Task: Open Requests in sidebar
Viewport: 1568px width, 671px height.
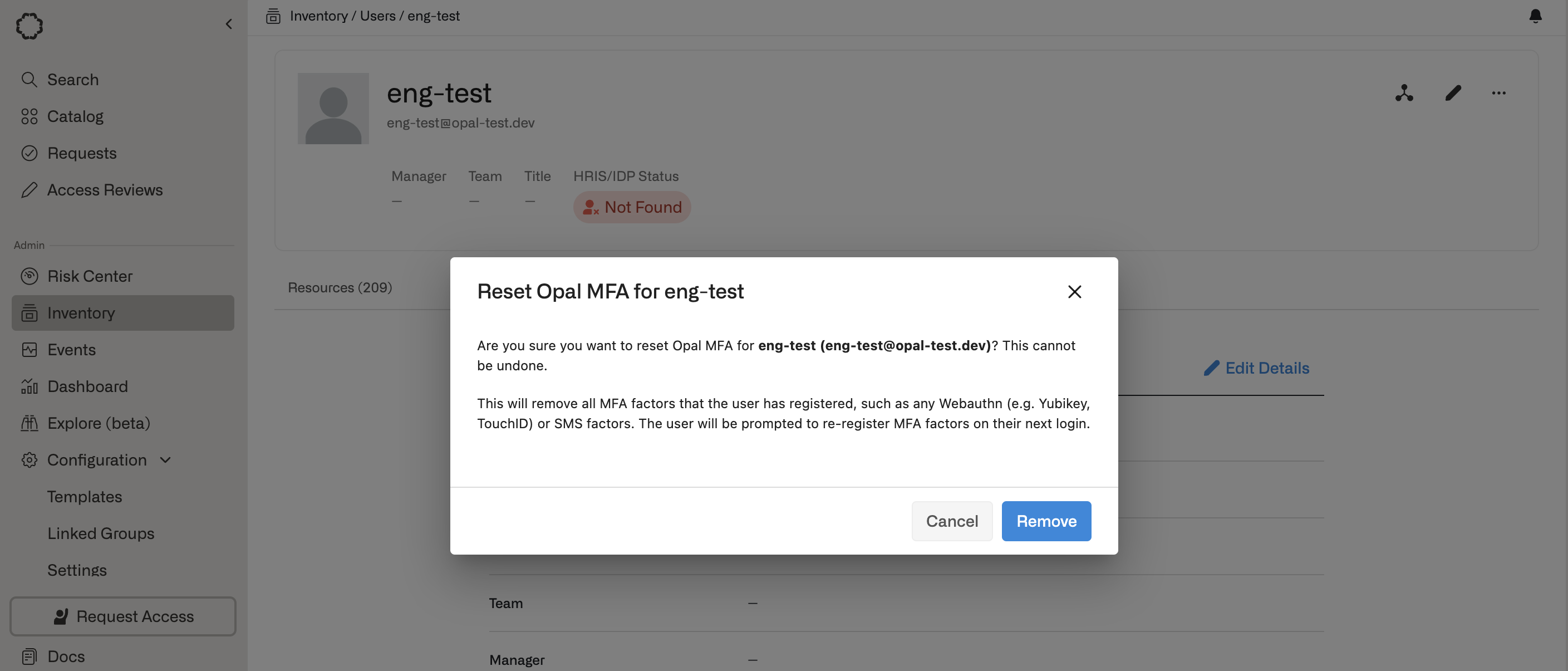Action: [82, 154]
